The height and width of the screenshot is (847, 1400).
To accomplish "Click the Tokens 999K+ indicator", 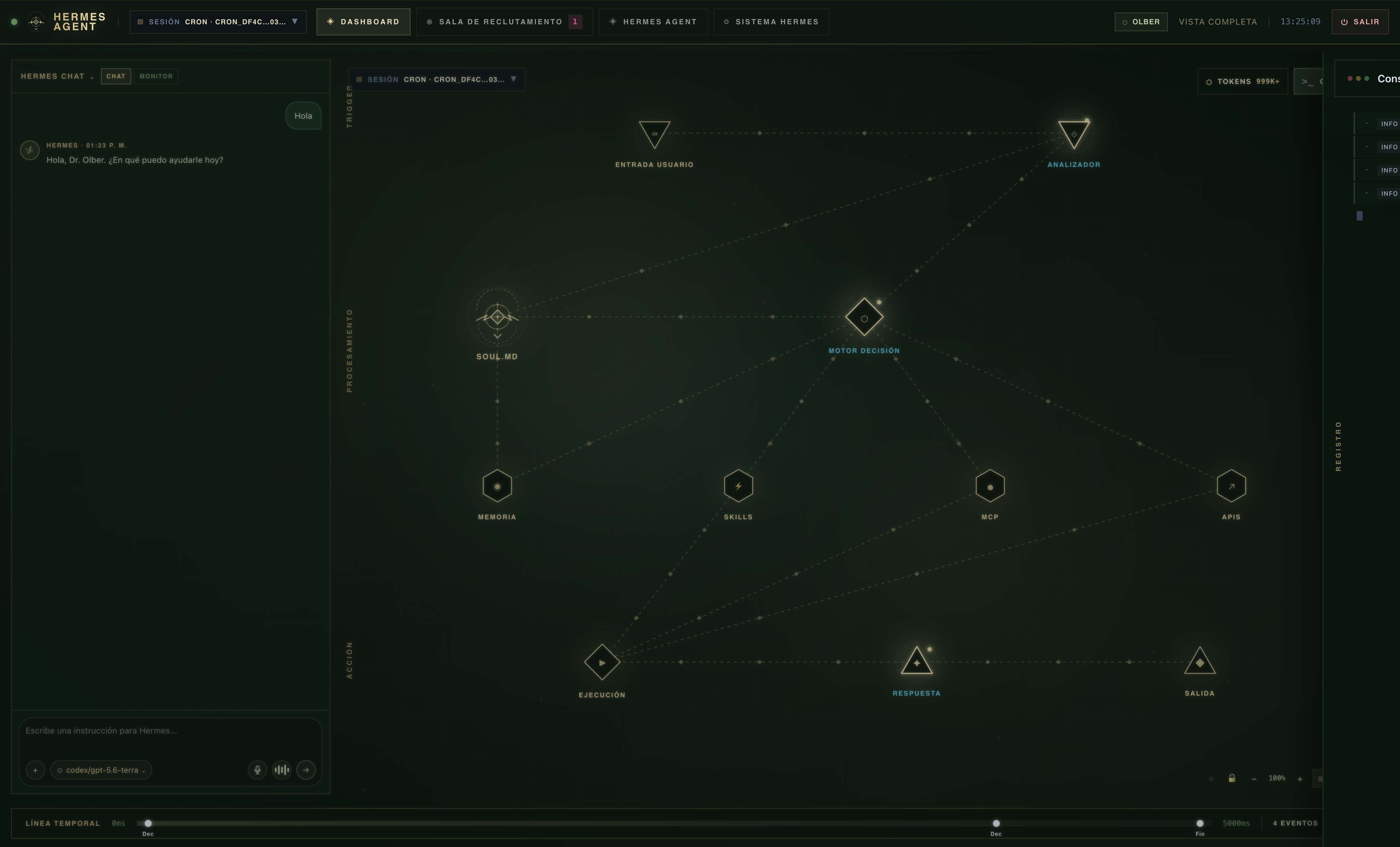I will [x=1242, y=81].
